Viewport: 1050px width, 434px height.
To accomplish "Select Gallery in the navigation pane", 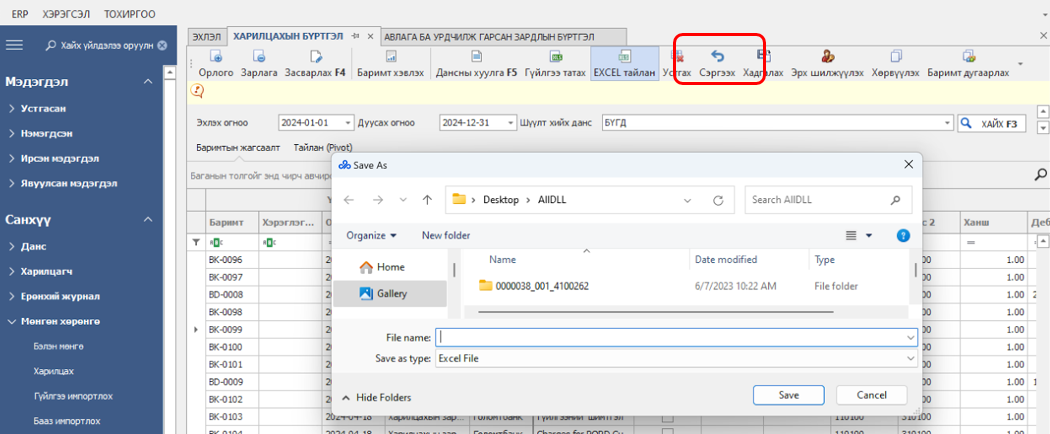I will pyautogui.click(x=391, y=293).
